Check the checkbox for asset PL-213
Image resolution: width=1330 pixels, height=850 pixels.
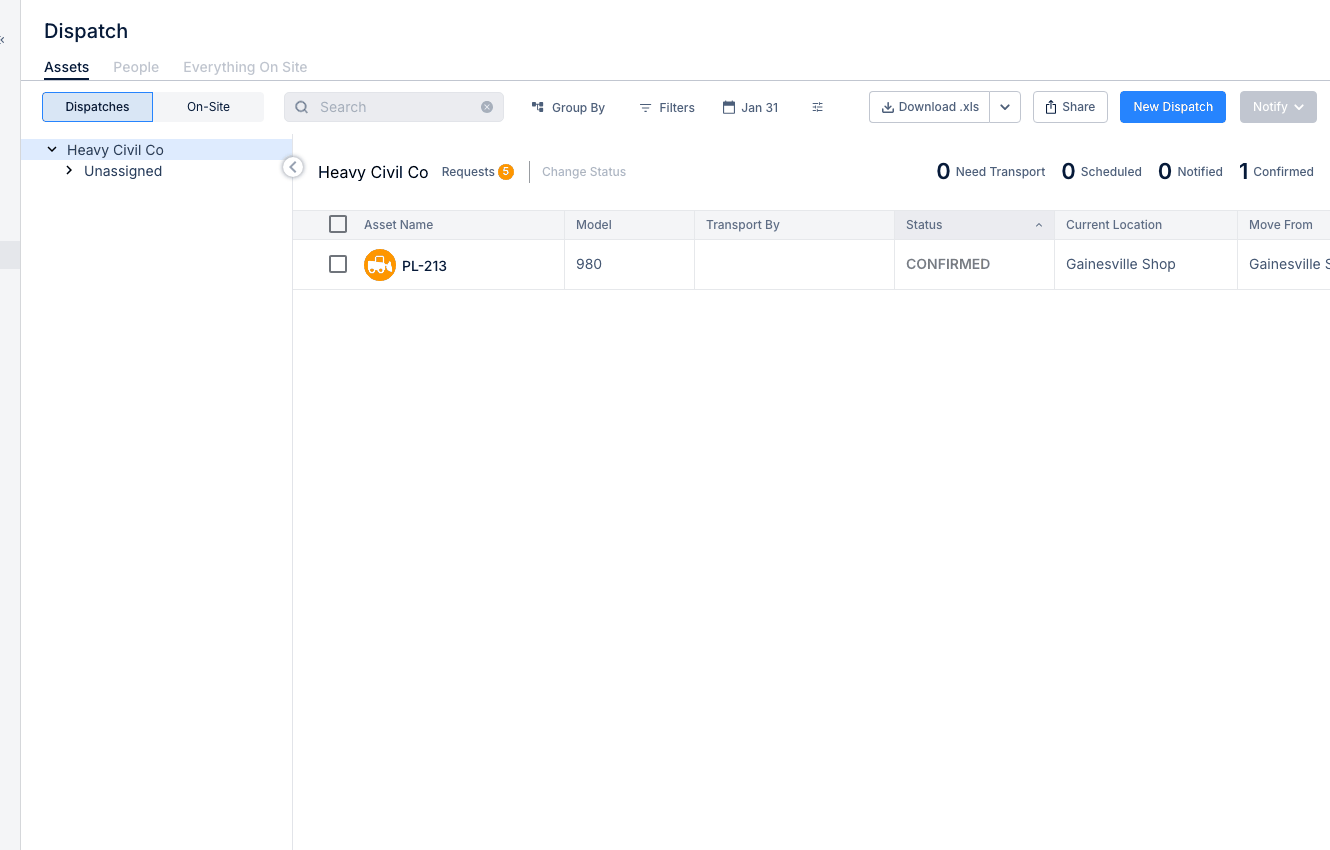pyautogui.click(x=337, y=264)
